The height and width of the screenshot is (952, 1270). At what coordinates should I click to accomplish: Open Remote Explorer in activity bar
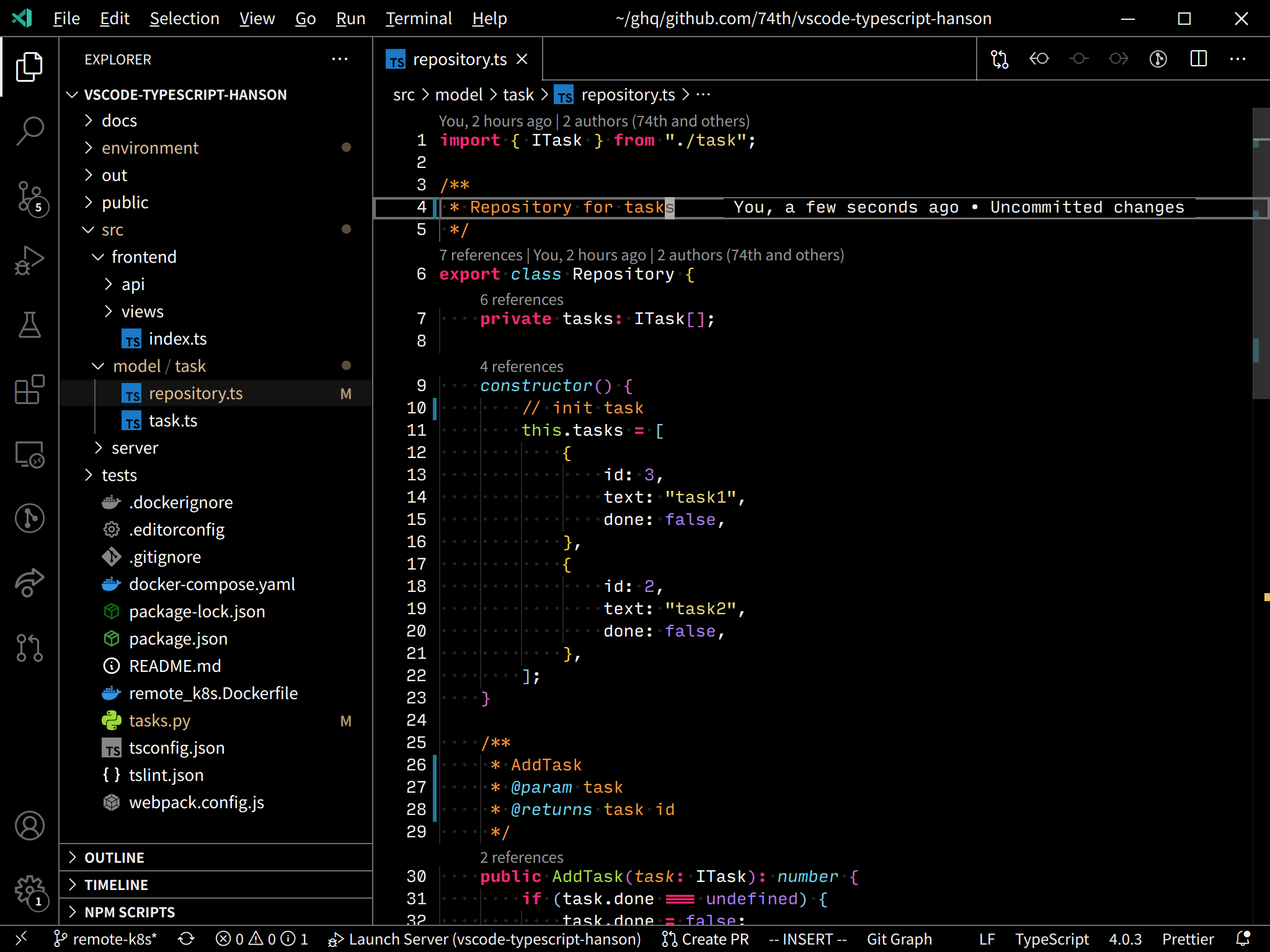tap(29, 454)
